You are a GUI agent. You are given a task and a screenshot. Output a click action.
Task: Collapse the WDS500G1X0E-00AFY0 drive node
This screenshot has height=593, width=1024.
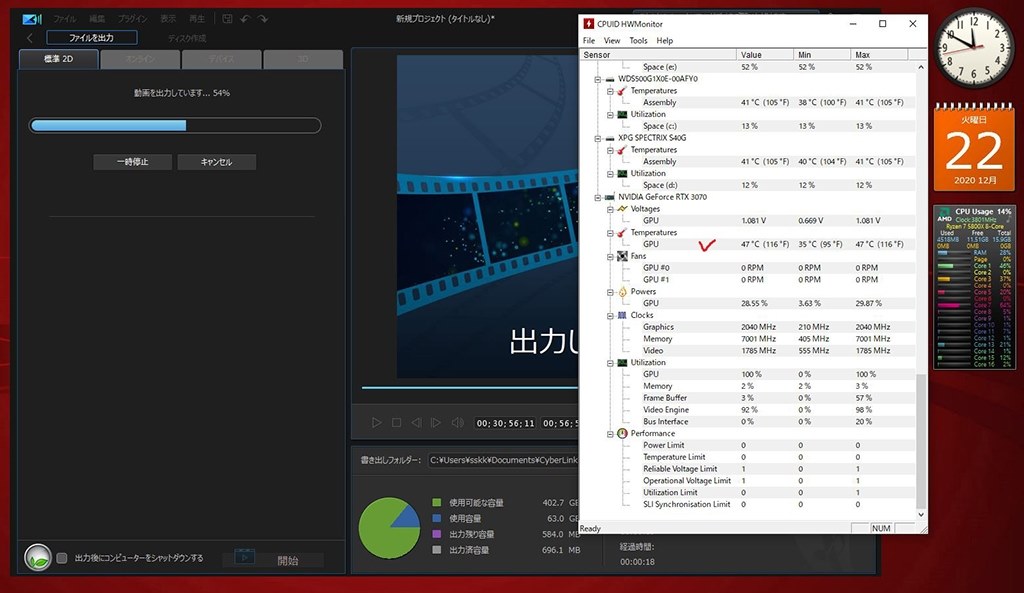598,79
